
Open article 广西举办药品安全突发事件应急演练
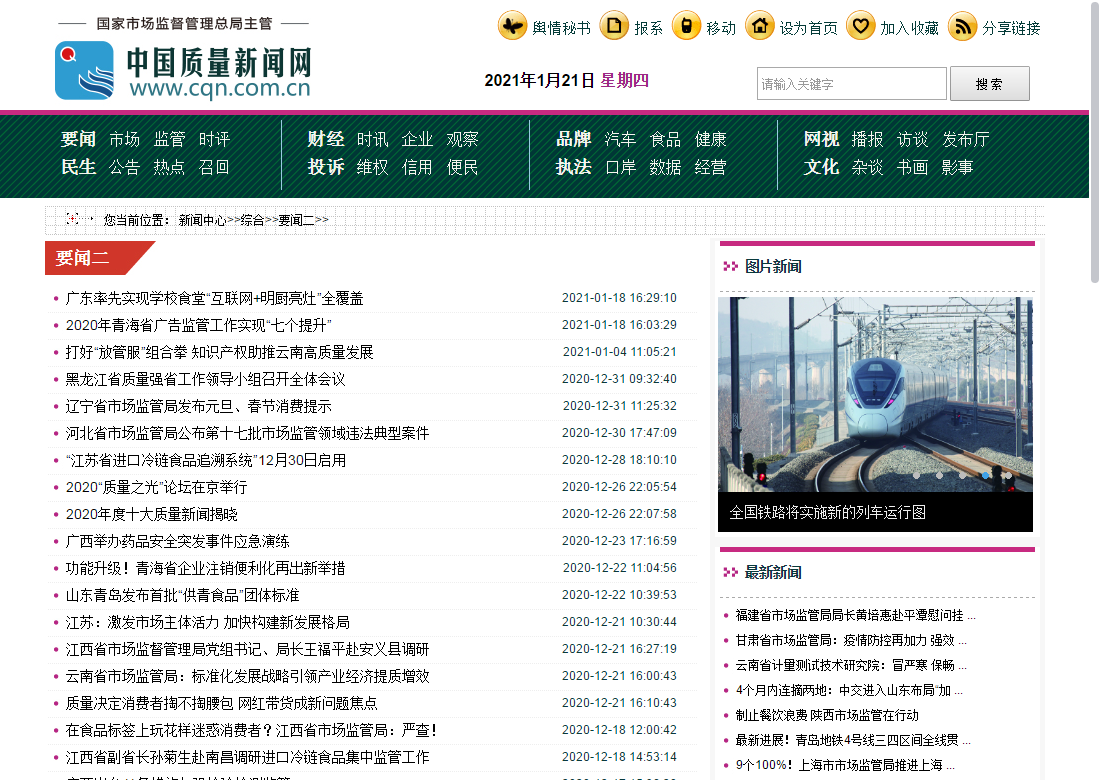click(x=177, y=541)
